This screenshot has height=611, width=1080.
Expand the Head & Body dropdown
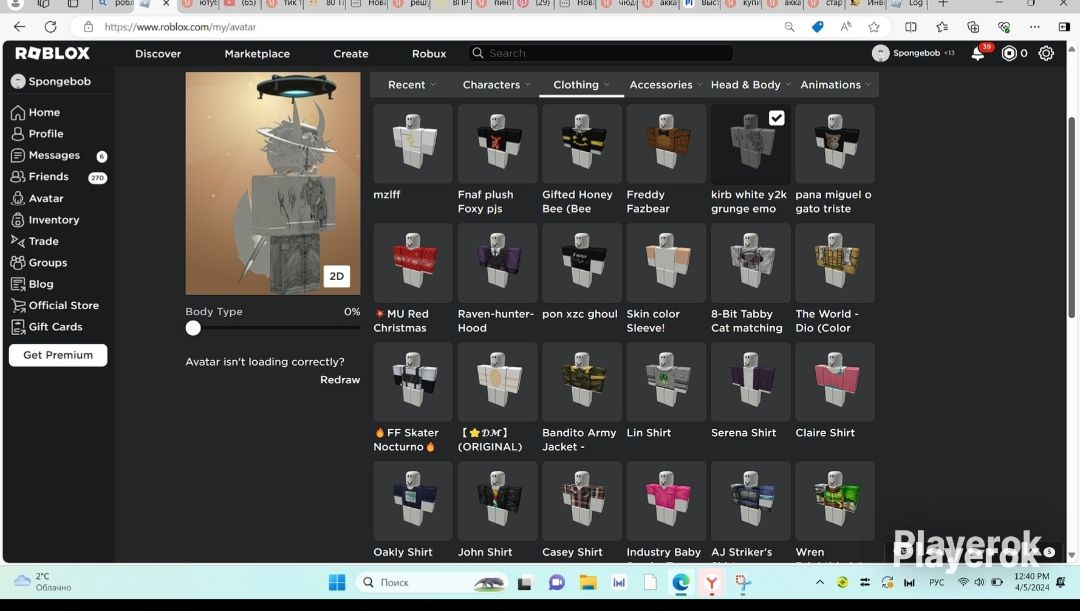(751, 85)
